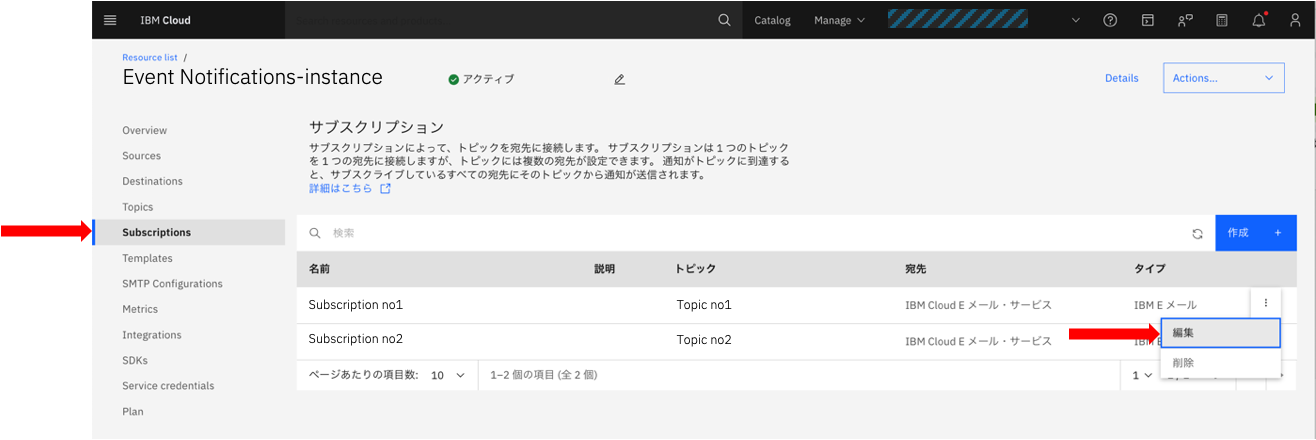
Task: Open the contacts and support icon
Action: tap(1185, 20)
